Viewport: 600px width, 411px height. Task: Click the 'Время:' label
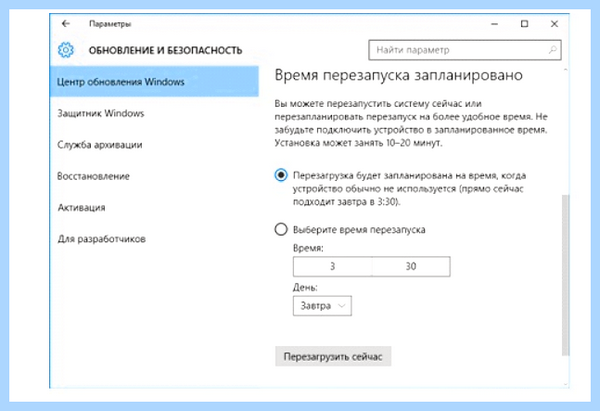[x=308, y=248]
